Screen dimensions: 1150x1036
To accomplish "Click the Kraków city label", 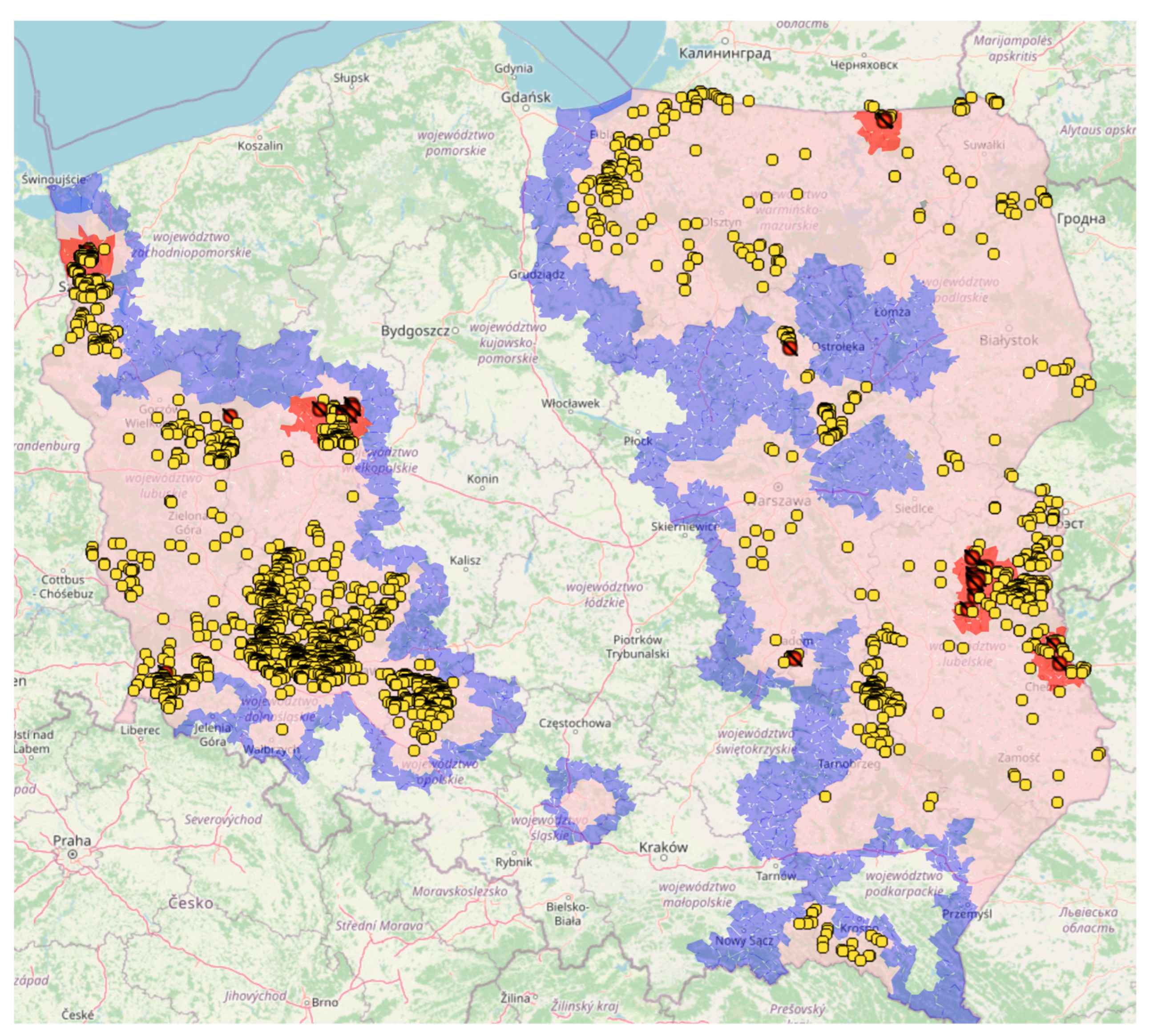I will tap(663, 847).
